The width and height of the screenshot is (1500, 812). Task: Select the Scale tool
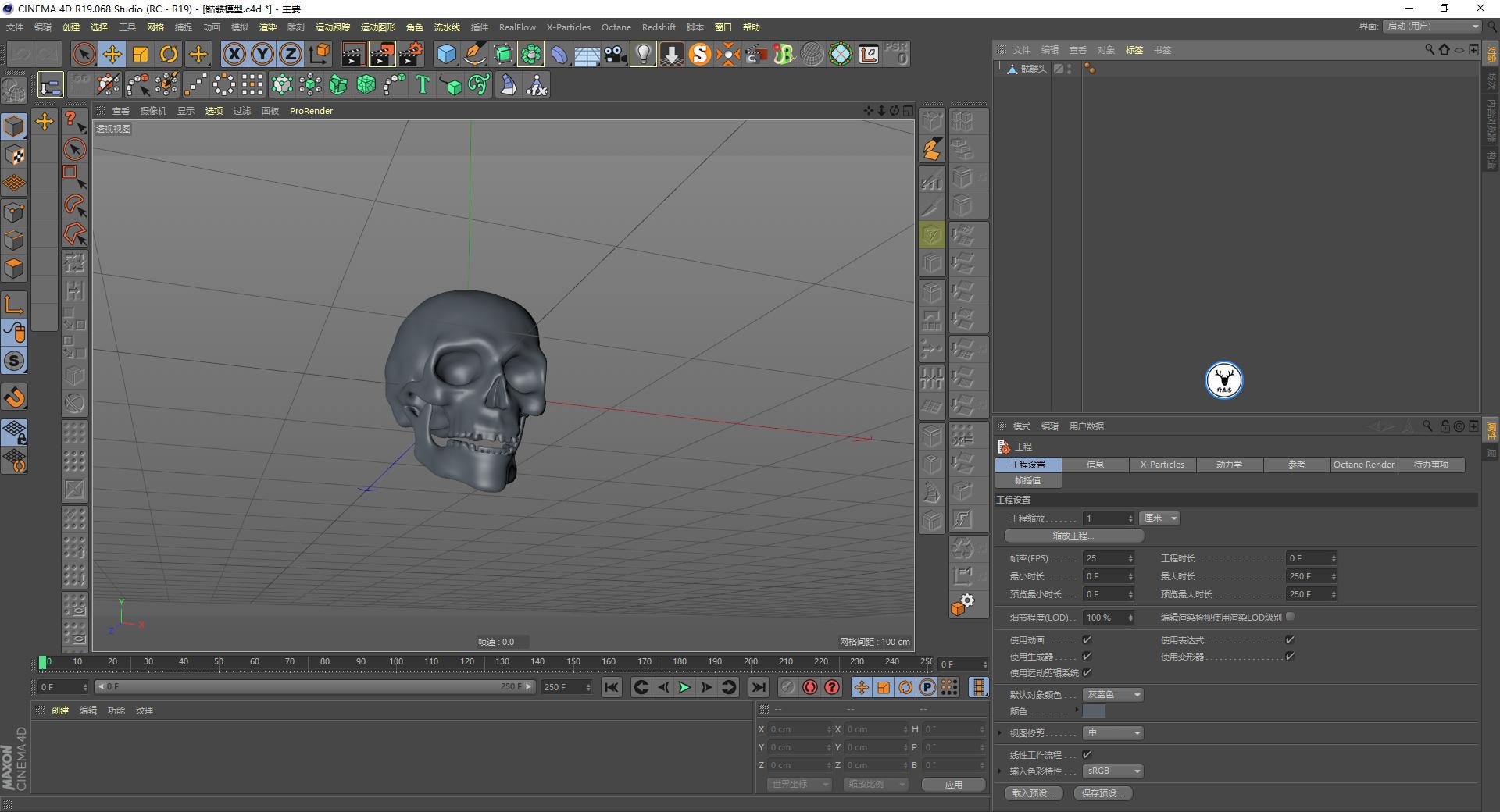[x=141, y=54]
